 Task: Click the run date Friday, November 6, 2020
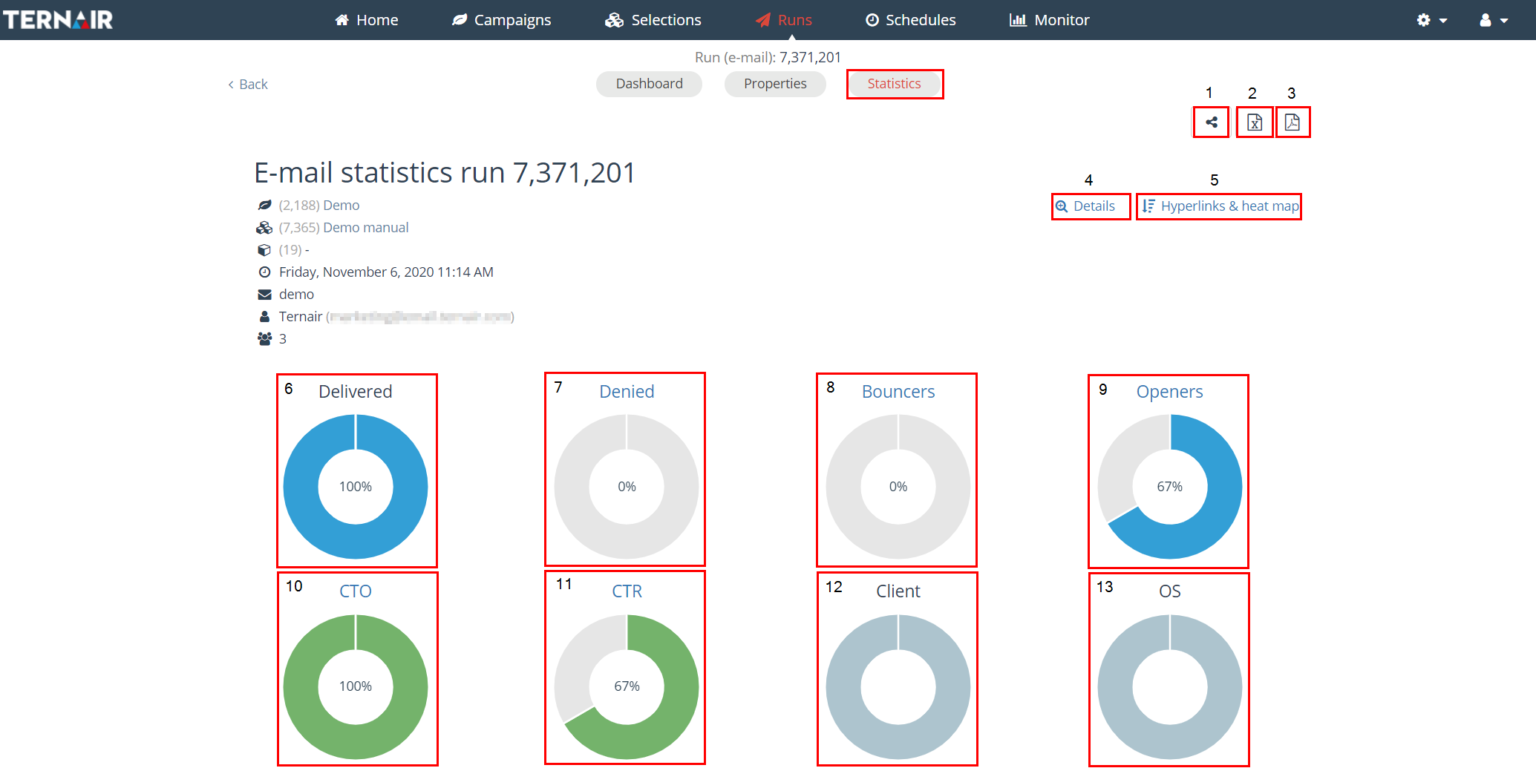[x=386, y=272]
